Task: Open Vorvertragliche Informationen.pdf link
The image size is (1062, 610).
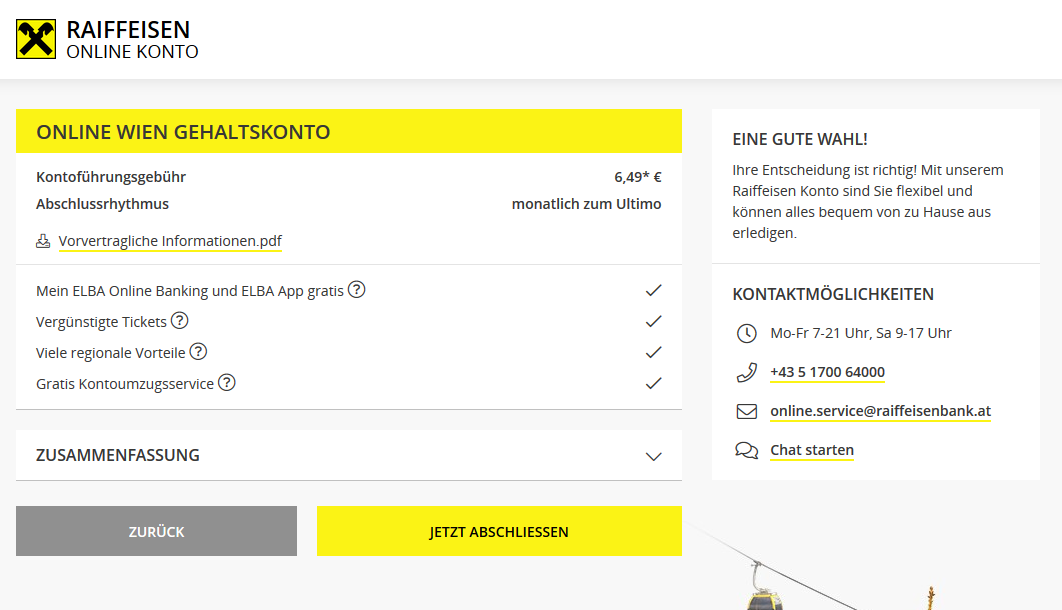Action: tap(170, 241)
